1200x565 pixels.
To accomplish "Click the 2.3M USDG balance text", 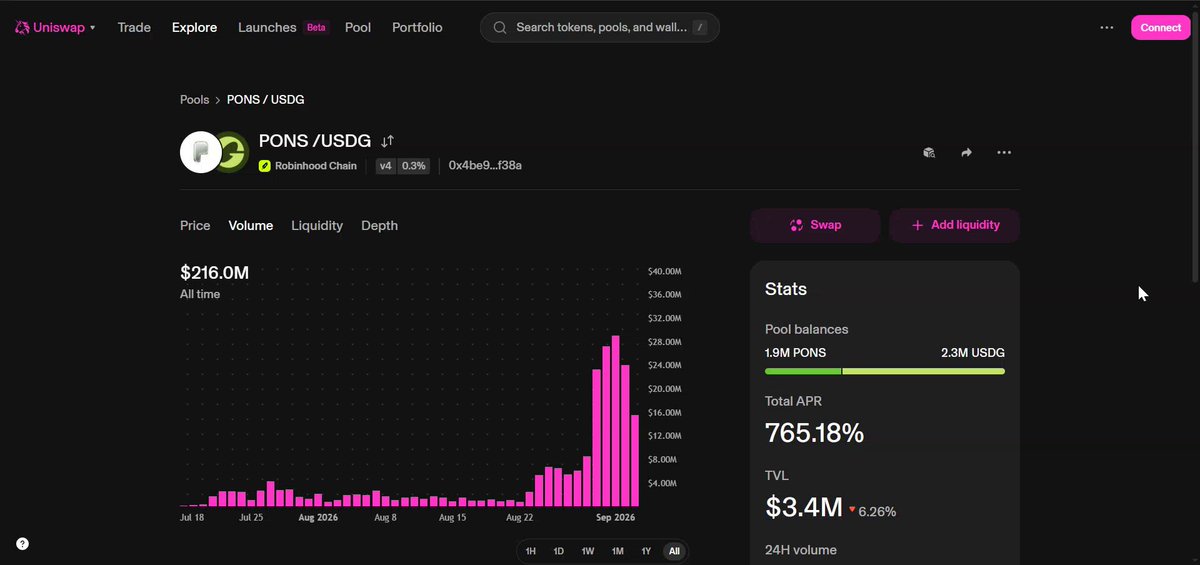I will coord(973,353).
